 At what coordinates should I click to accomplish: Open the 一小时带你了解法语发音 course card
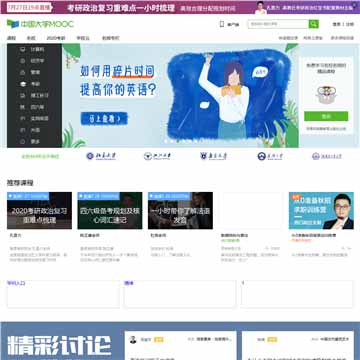[x=180, y=227]
